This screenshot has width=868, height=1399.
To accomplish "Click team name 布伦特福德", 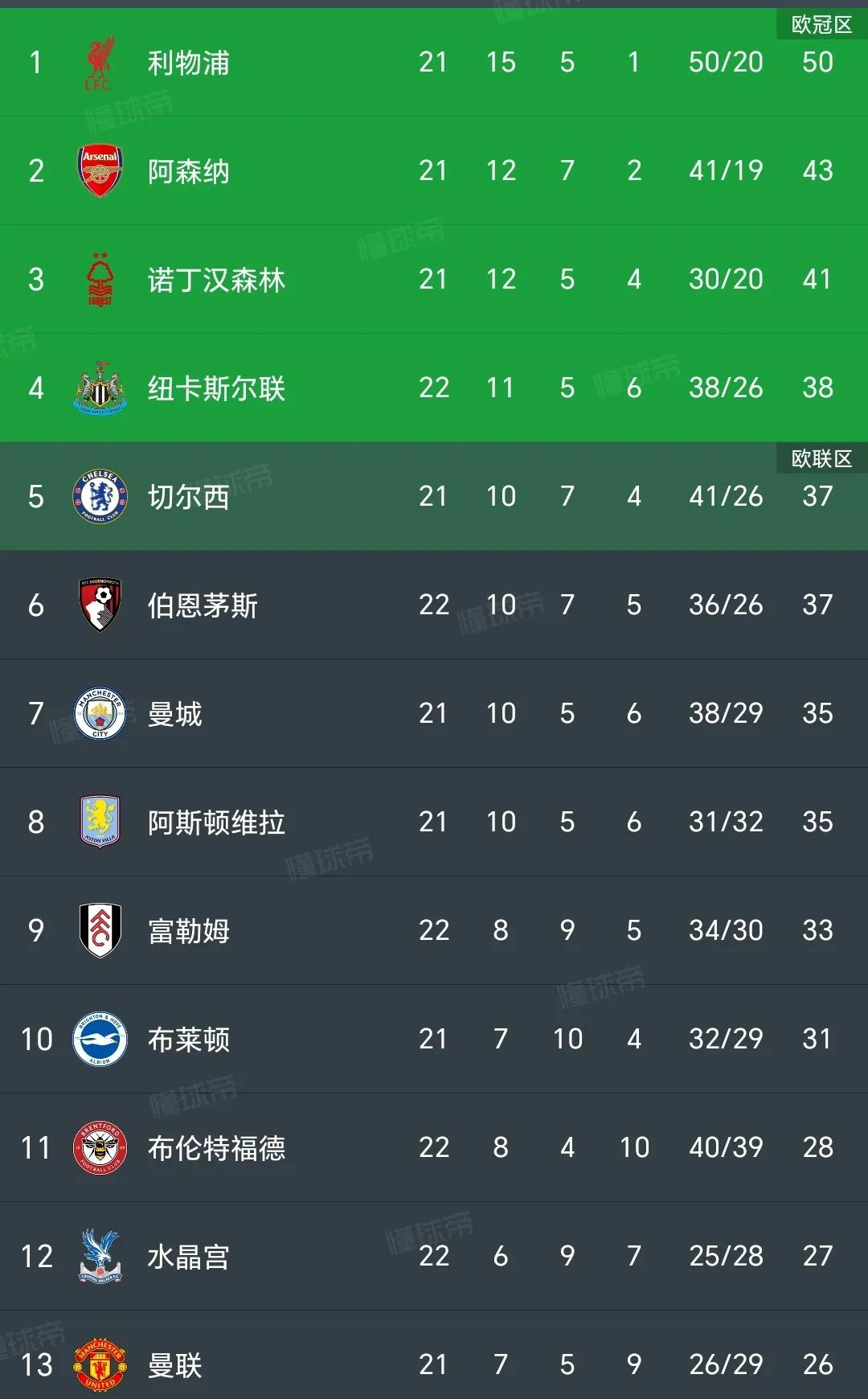I will (216, 1148).
